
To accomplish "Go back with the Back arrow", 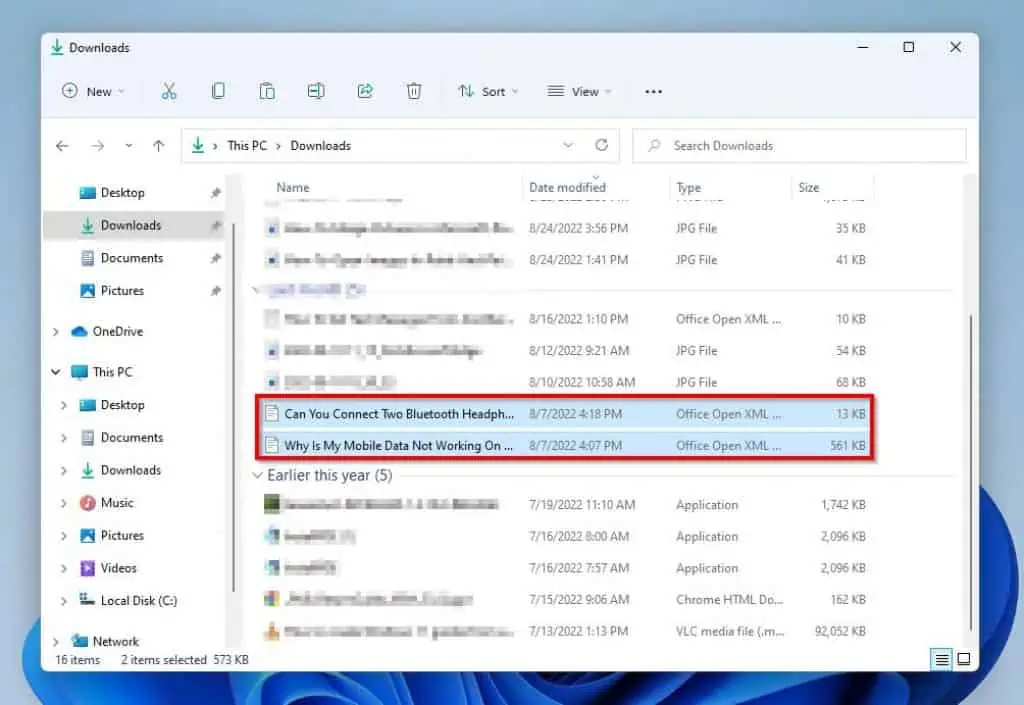I will pos(62,146).
